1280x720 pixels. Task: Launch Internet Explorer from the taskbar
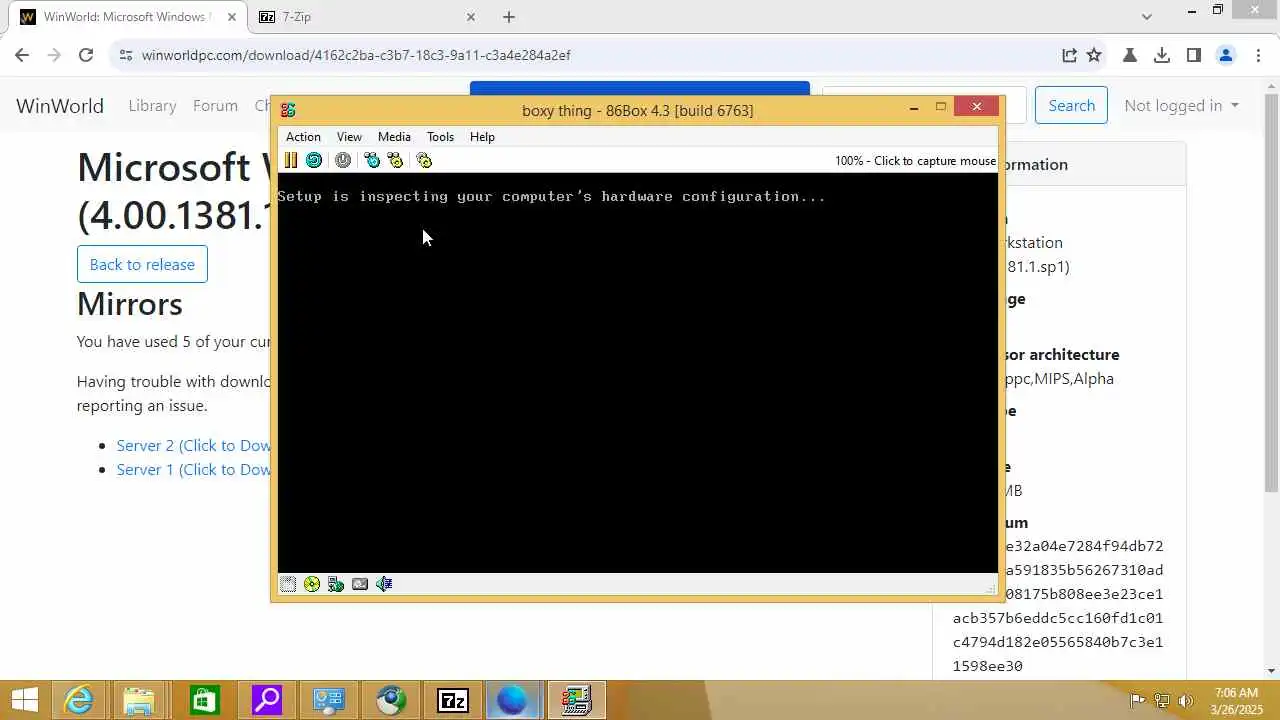[x=79, y=701]
